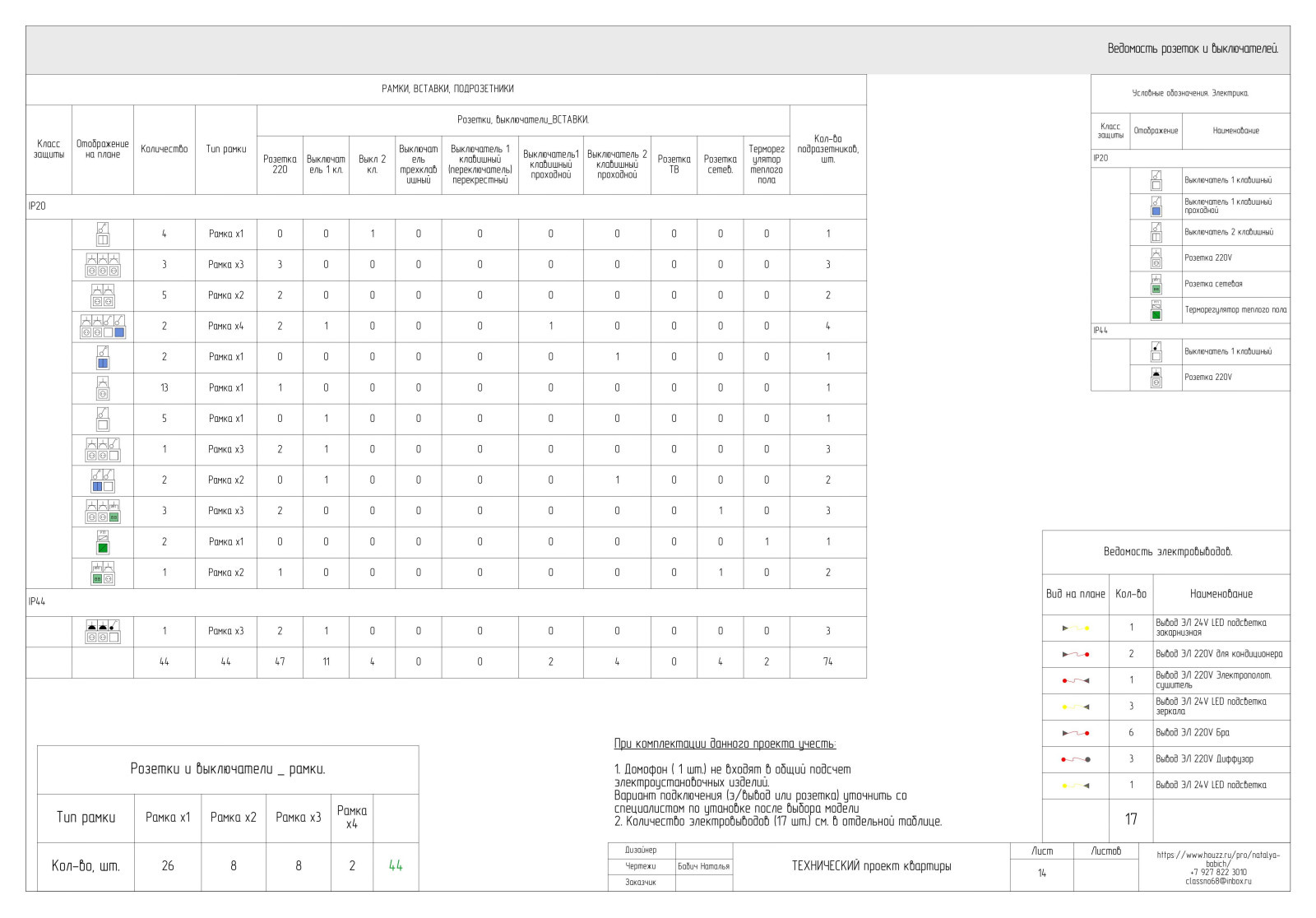Select the Терморегулятор теплого пола legend symbol
This screenshot has width=1316, height=918.
tap(1156, 310)
